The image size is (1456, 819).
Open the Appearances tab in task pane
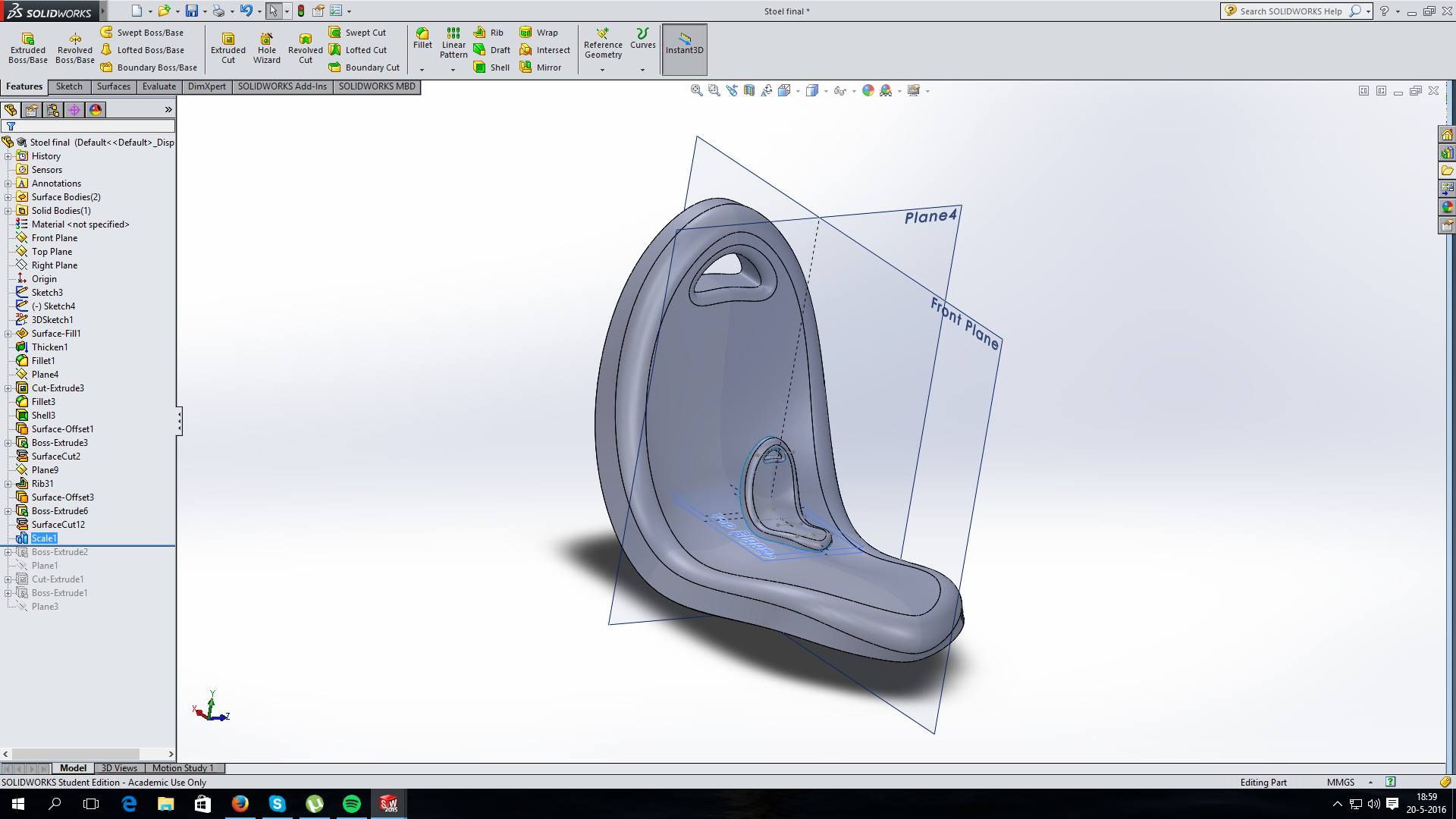coord(1447,207)
